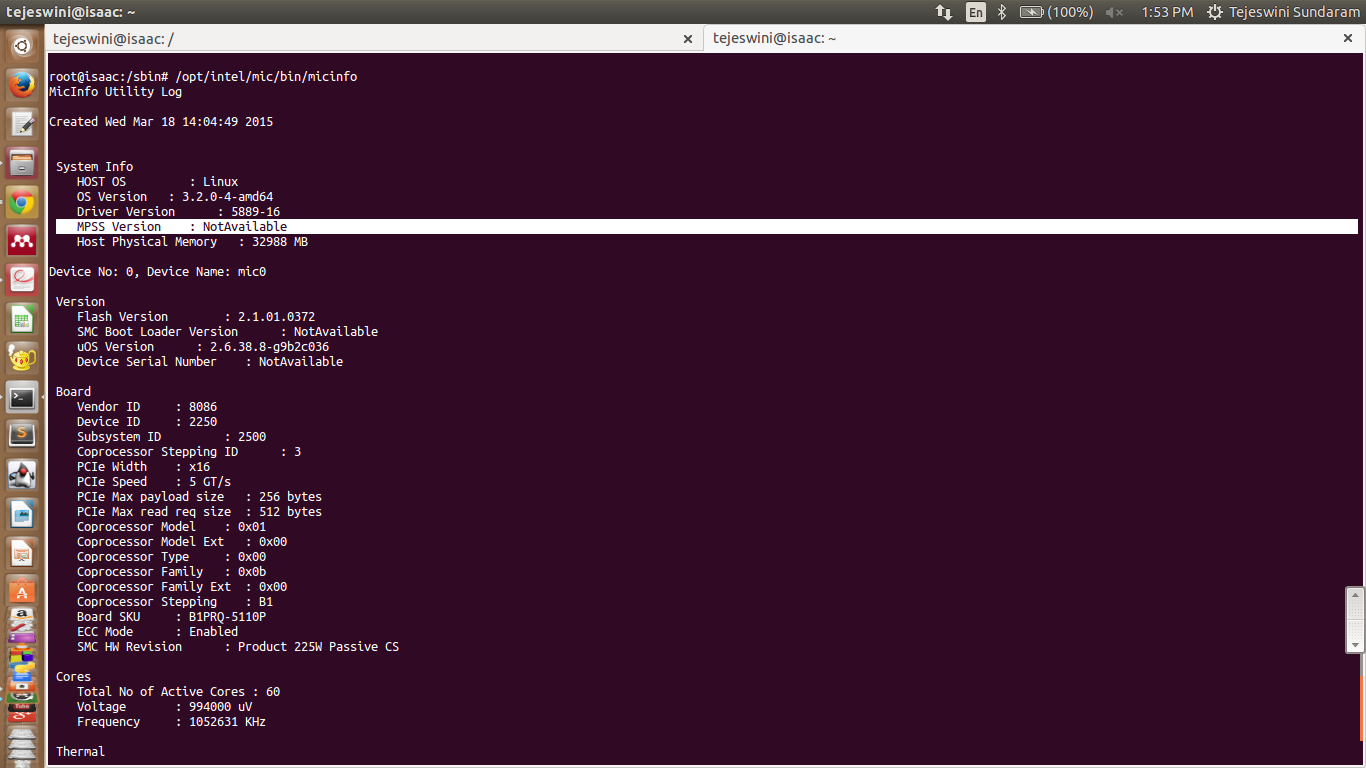Open the Mendeley Desktop launcher icon
Image resolution: width=1366 pixels, height=768 pixels.
(x=22, y=242)
